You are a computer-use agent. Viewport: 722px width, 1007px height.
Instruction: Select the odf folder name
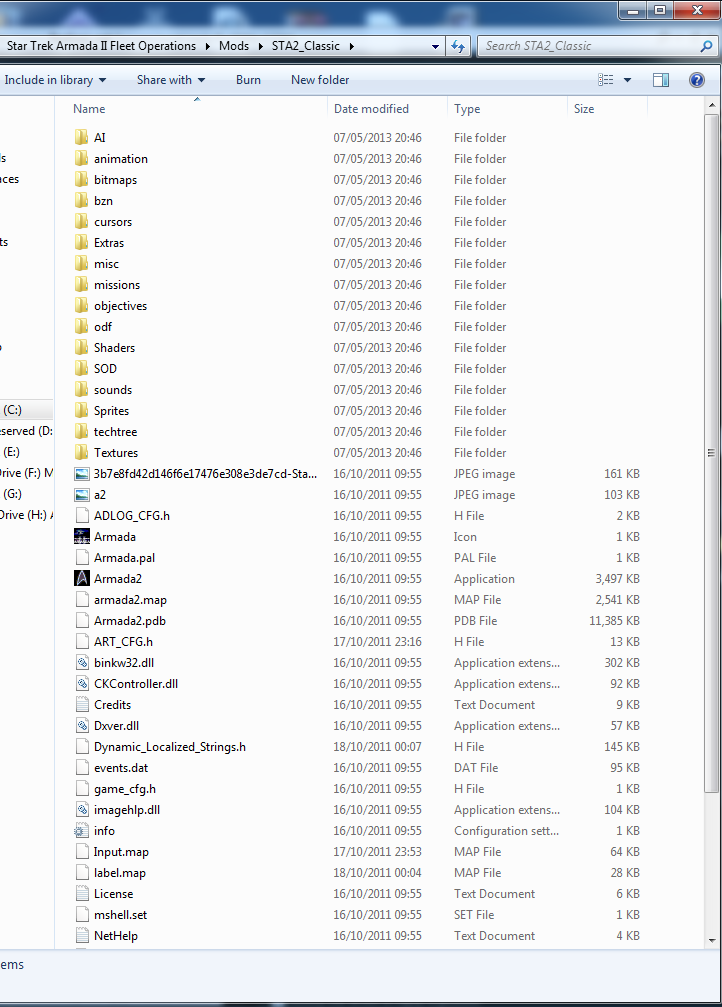click(103, 326)
